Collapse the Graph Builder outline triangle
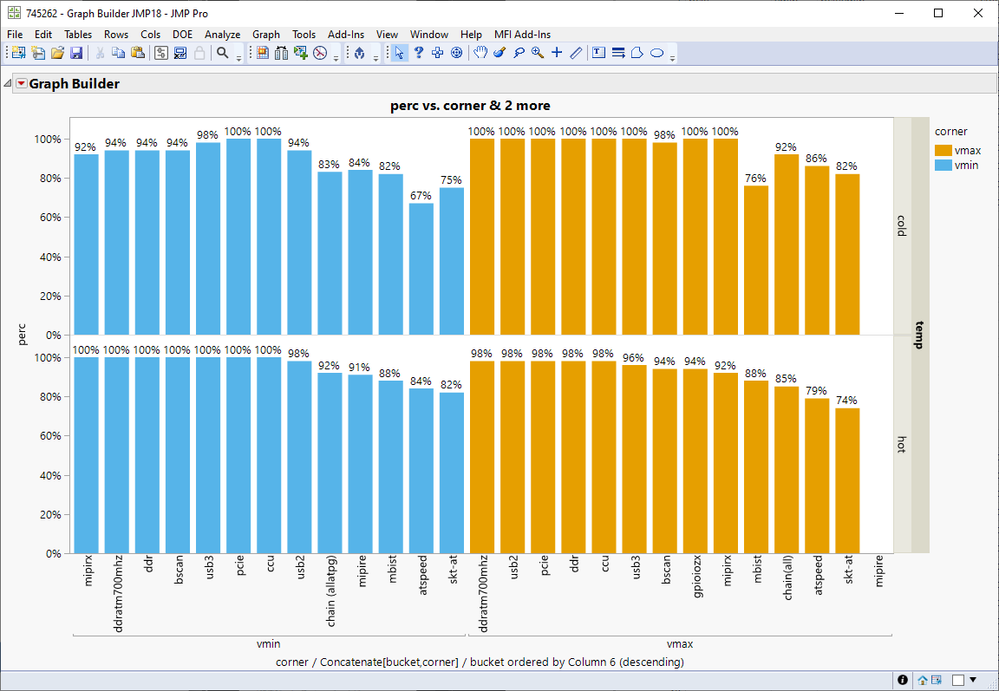This screenshot has height=691, width=999. [8, 83]
